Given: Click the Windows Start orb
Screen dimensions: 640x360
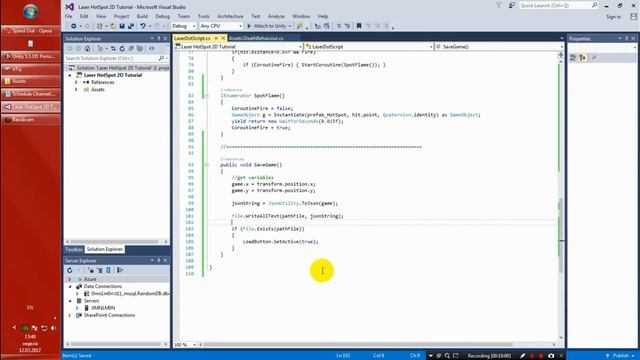Looking at the screenshot, I should (x=31, y=12).
